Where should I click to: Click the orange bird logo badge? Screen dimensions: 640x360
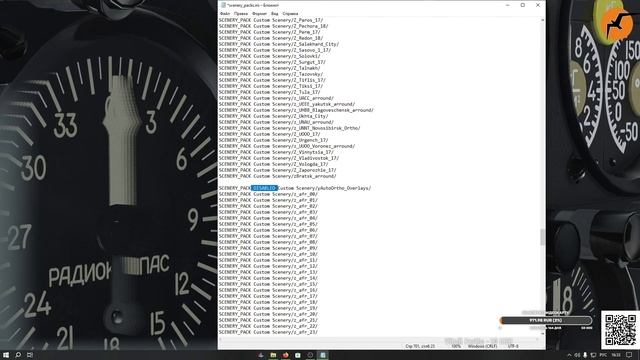click(616, 25)
